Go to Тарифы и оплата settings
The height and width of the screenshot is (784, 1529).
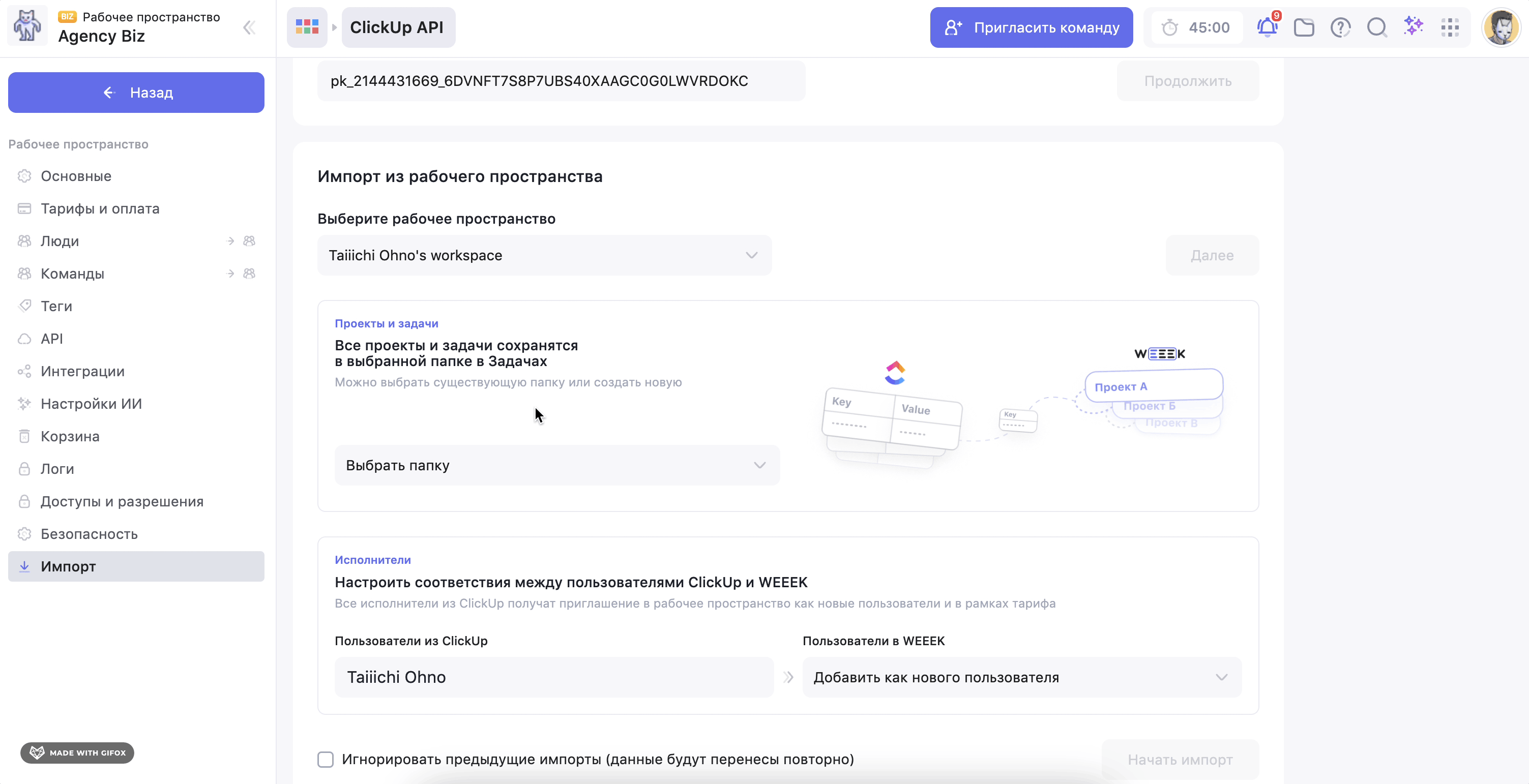click(100, 208)
